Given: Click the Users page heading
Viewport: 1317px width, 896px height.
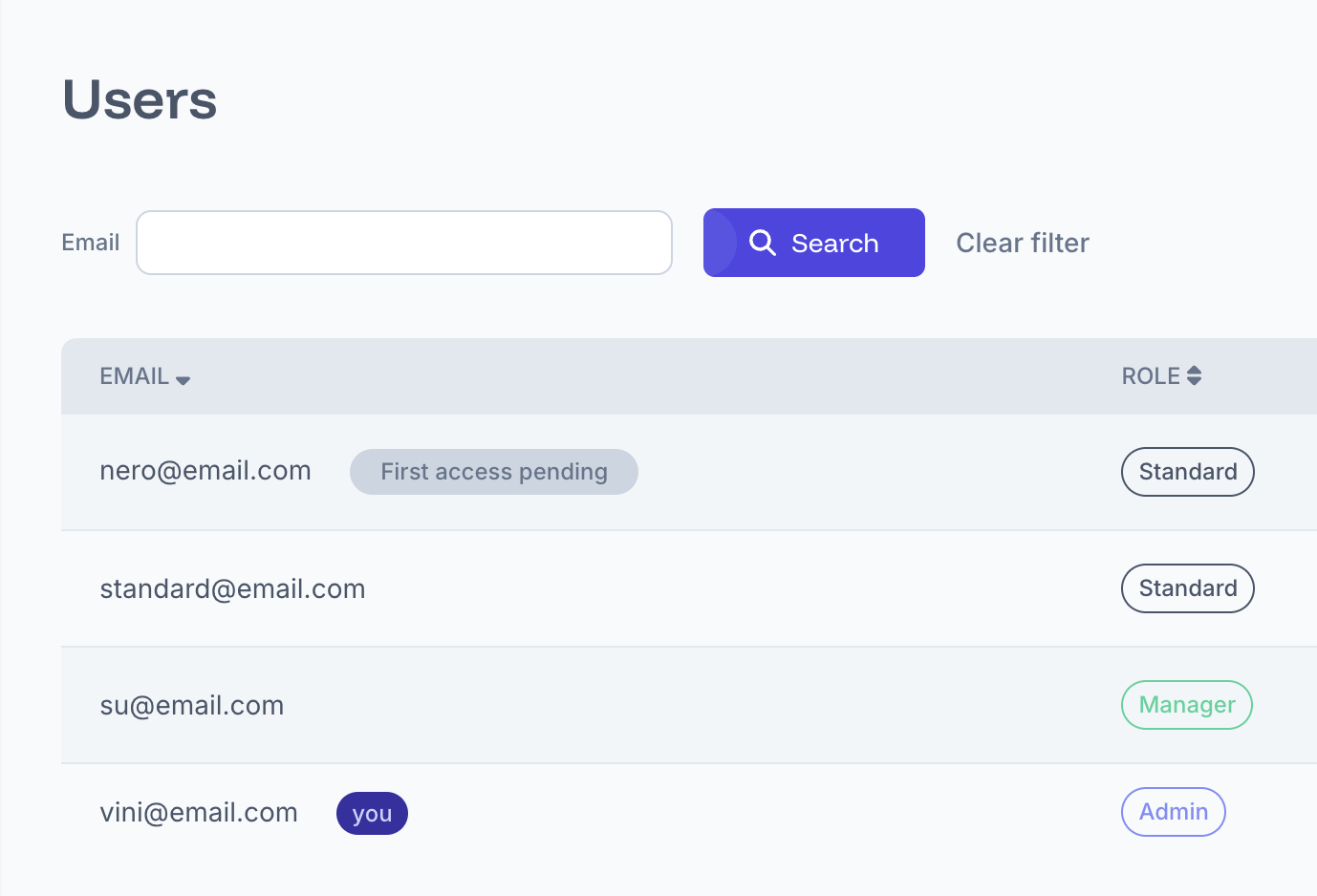Looking at the screenshot, I should (140, 99).
